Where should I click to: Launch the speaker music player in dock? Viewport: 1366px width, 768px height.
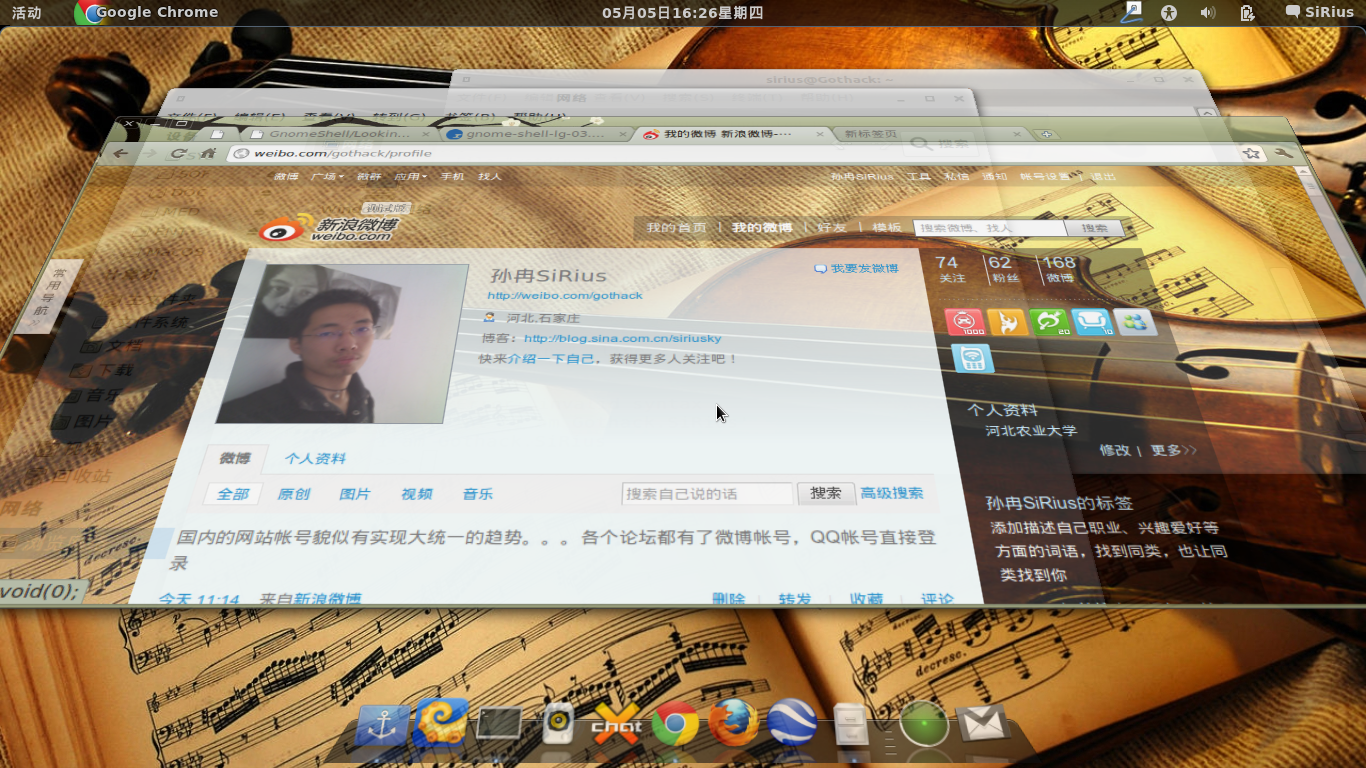tap(557, 724)
